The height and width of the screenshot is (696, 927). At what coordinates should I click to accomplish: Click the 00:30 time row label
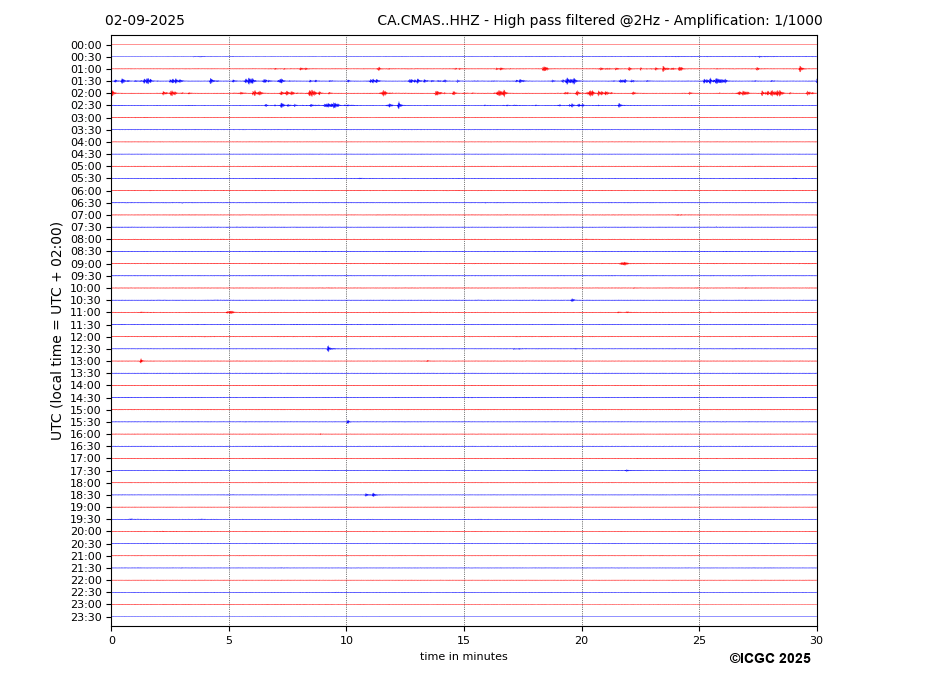pyautogui.click(x=86, y=57)
